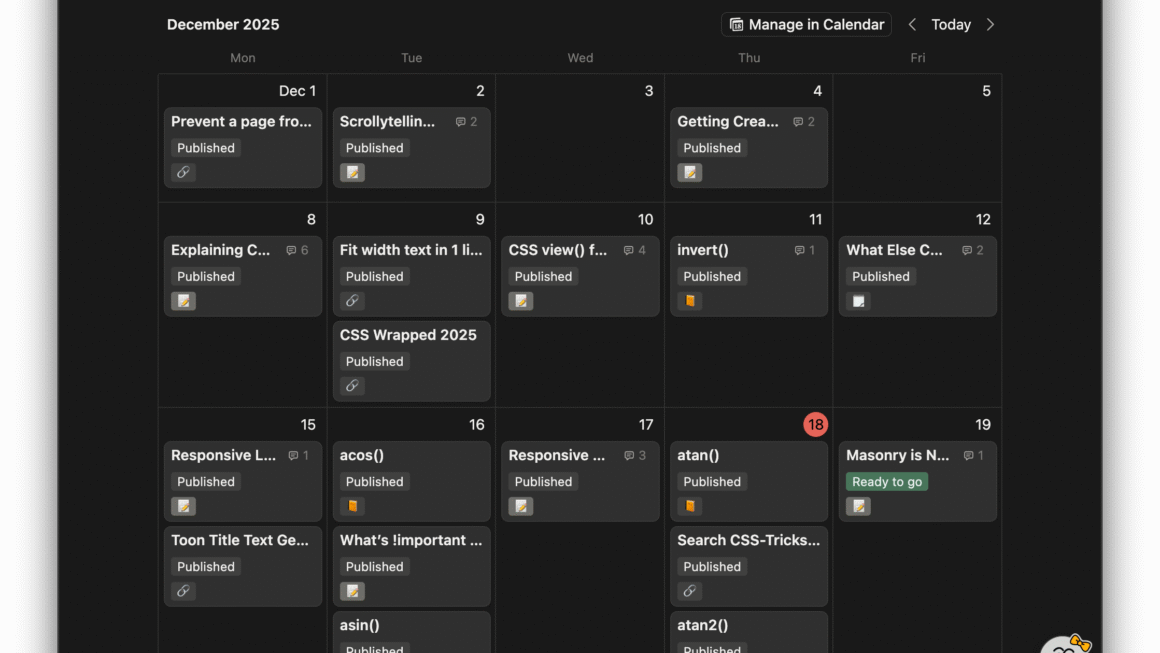1160x653 pixels.
Task: Click Manage in Calendar button
Action: [806, 25]
